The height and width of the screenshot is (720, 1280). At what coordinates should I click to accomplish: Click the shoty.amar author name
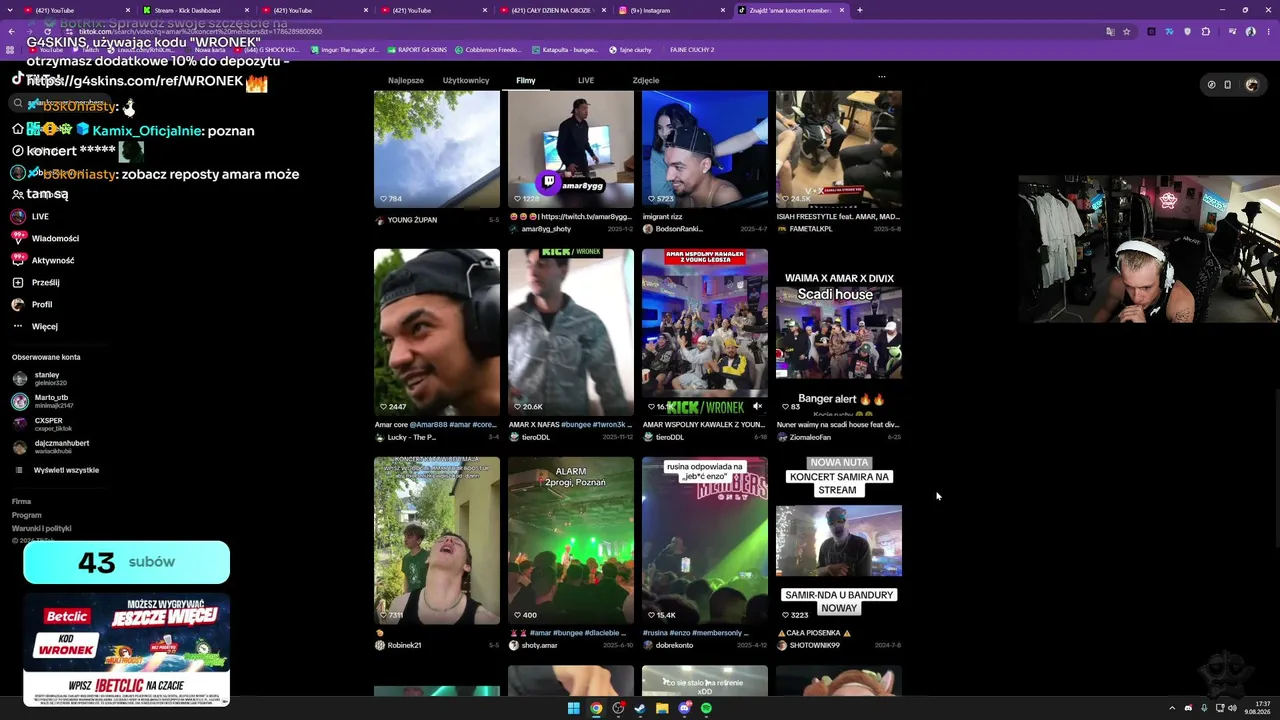(539, 645)
